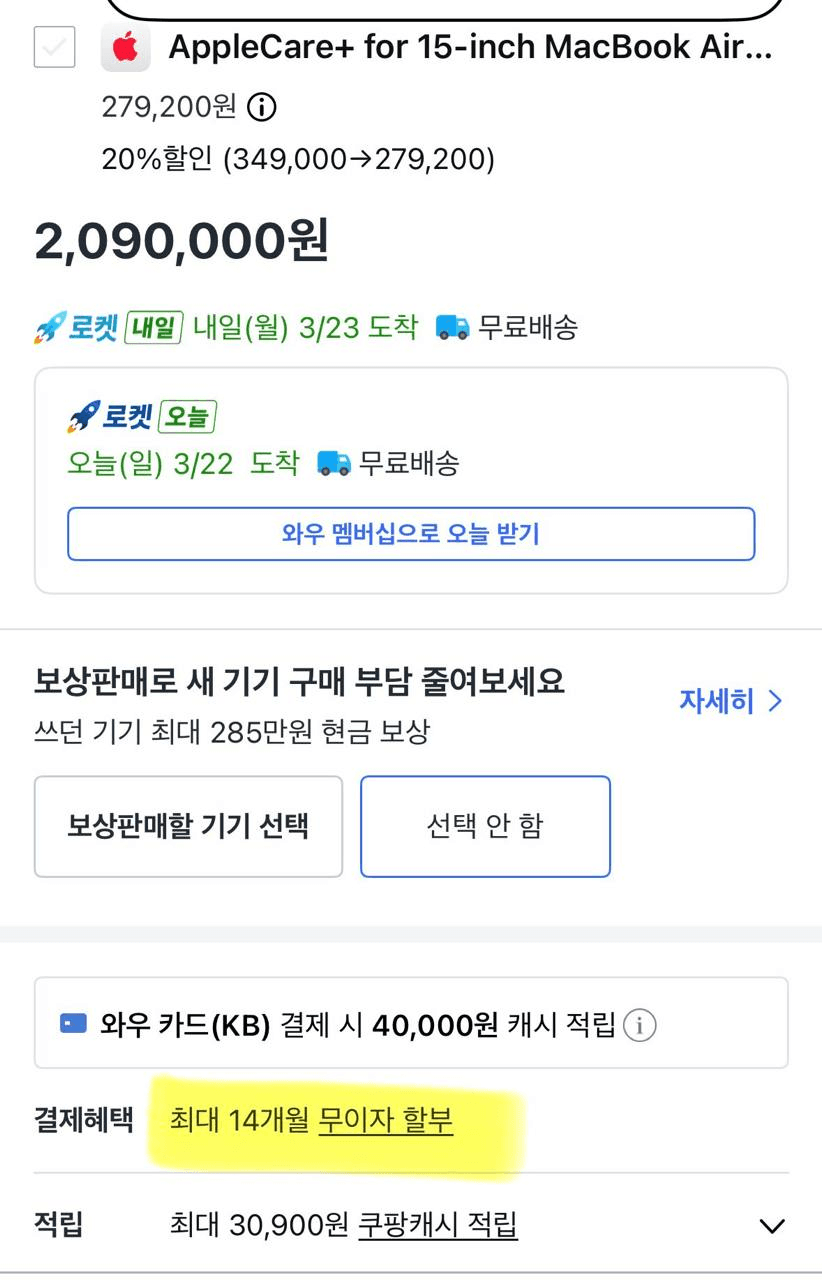This screenshot has width=822, height=1280.
Task: Select 보상판매할 기기 선택 option
Action: pyautogui.click(x=188, y=826)
